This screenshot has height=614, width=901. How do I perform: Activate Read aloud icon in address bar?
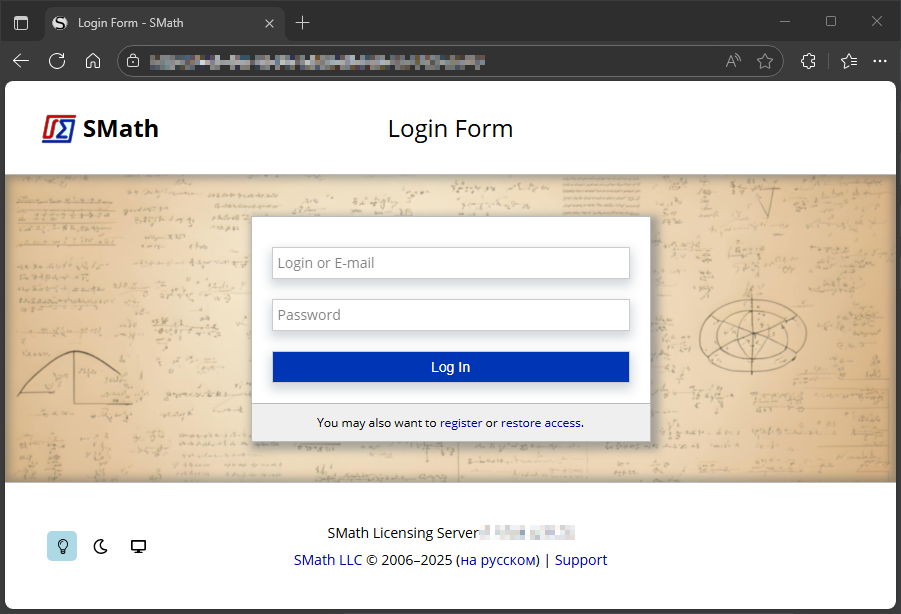[x=733, y=61]
